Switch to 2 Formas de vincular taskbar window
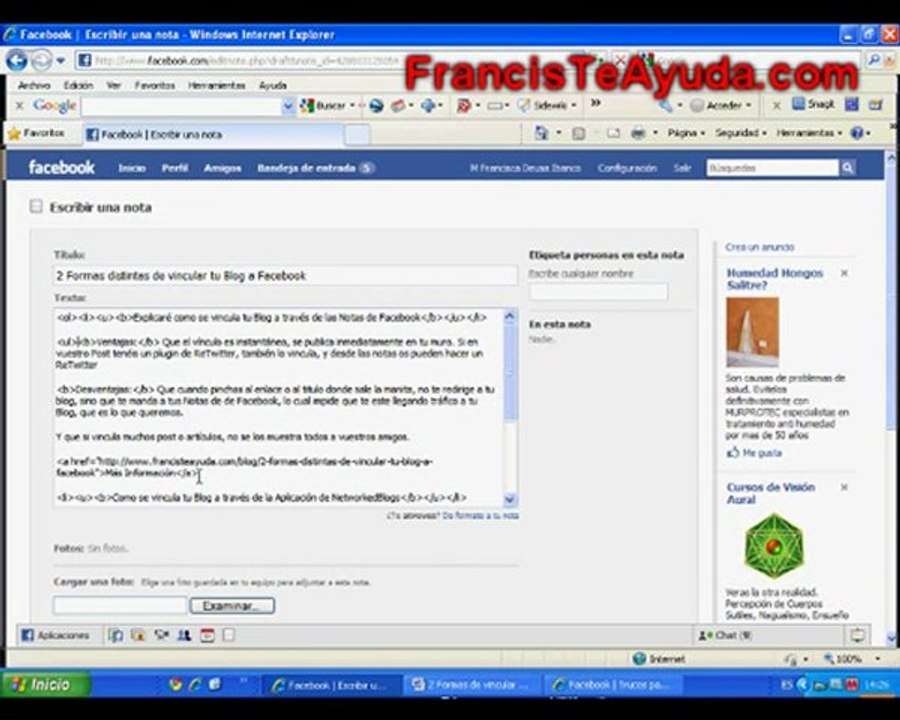The height and width of the screenshot is (720, 900). 471,684
